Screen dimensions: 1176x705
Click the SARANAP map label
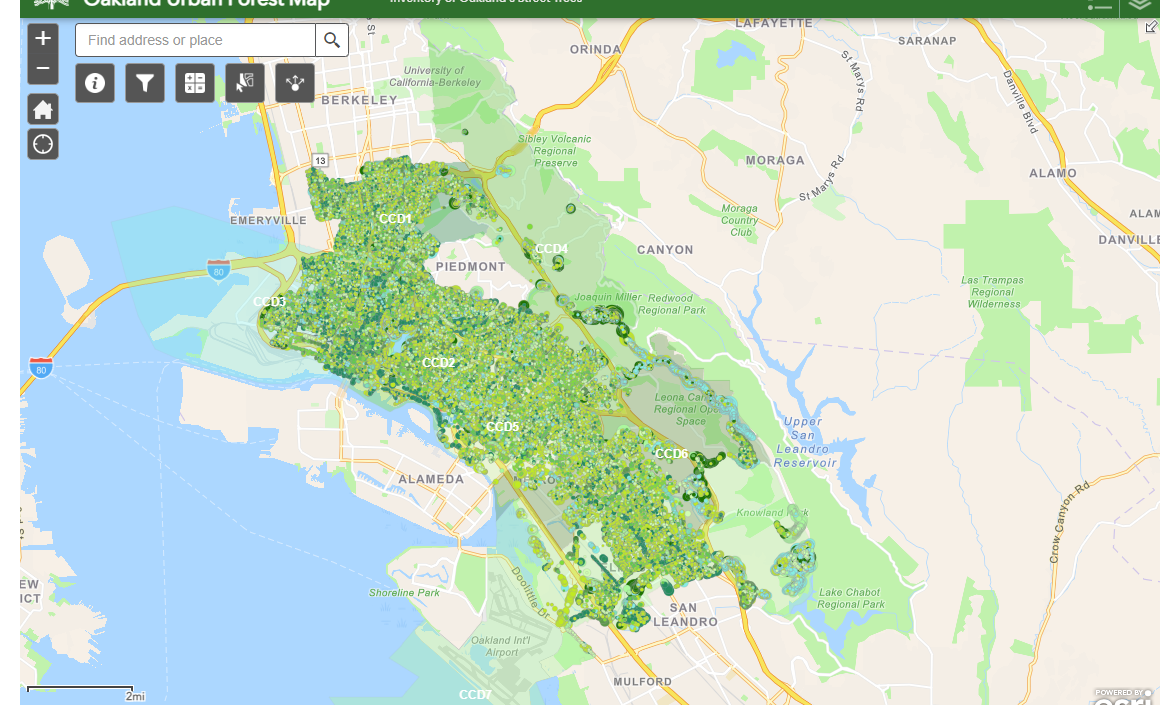coord(927,40)
